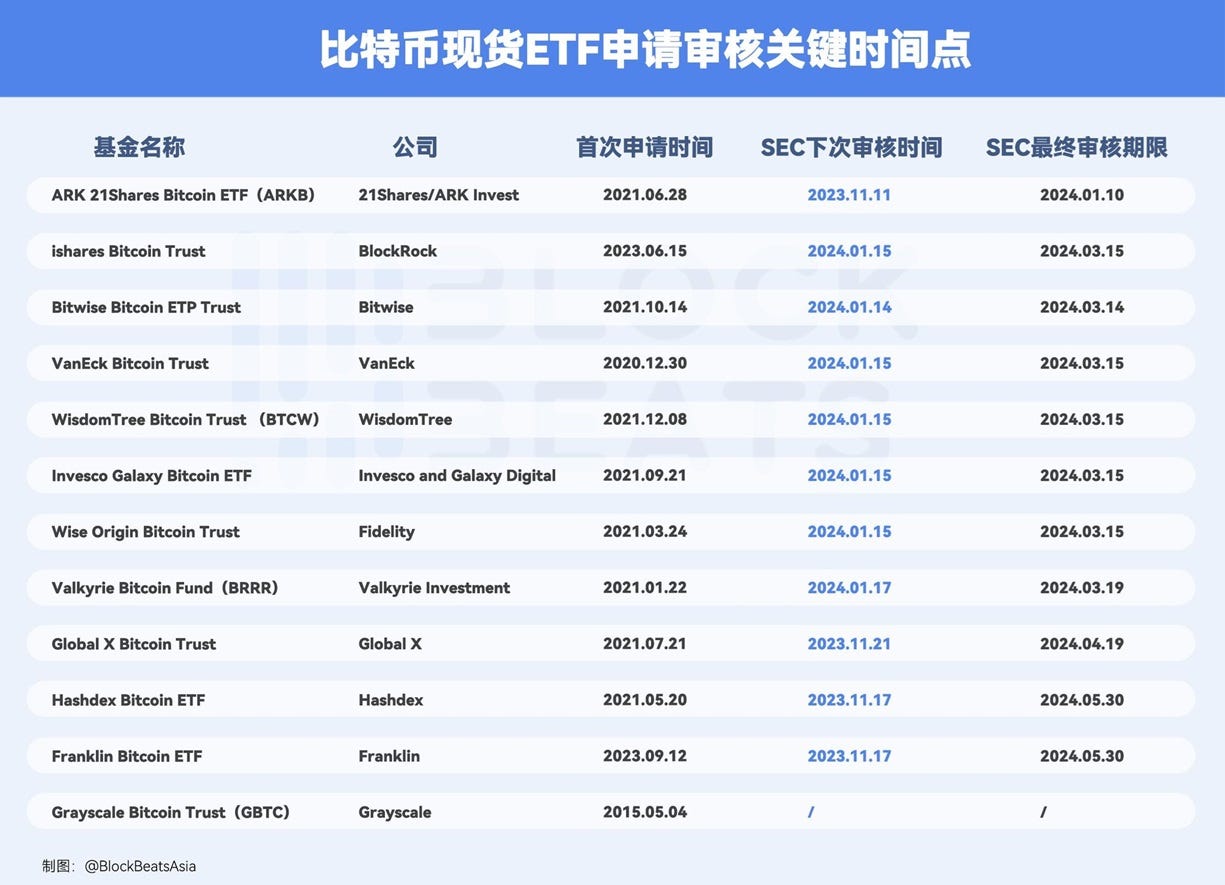Click the 2023.11.21 next review date
This screenshot has height=885, width=1225.
pos(849,643)
